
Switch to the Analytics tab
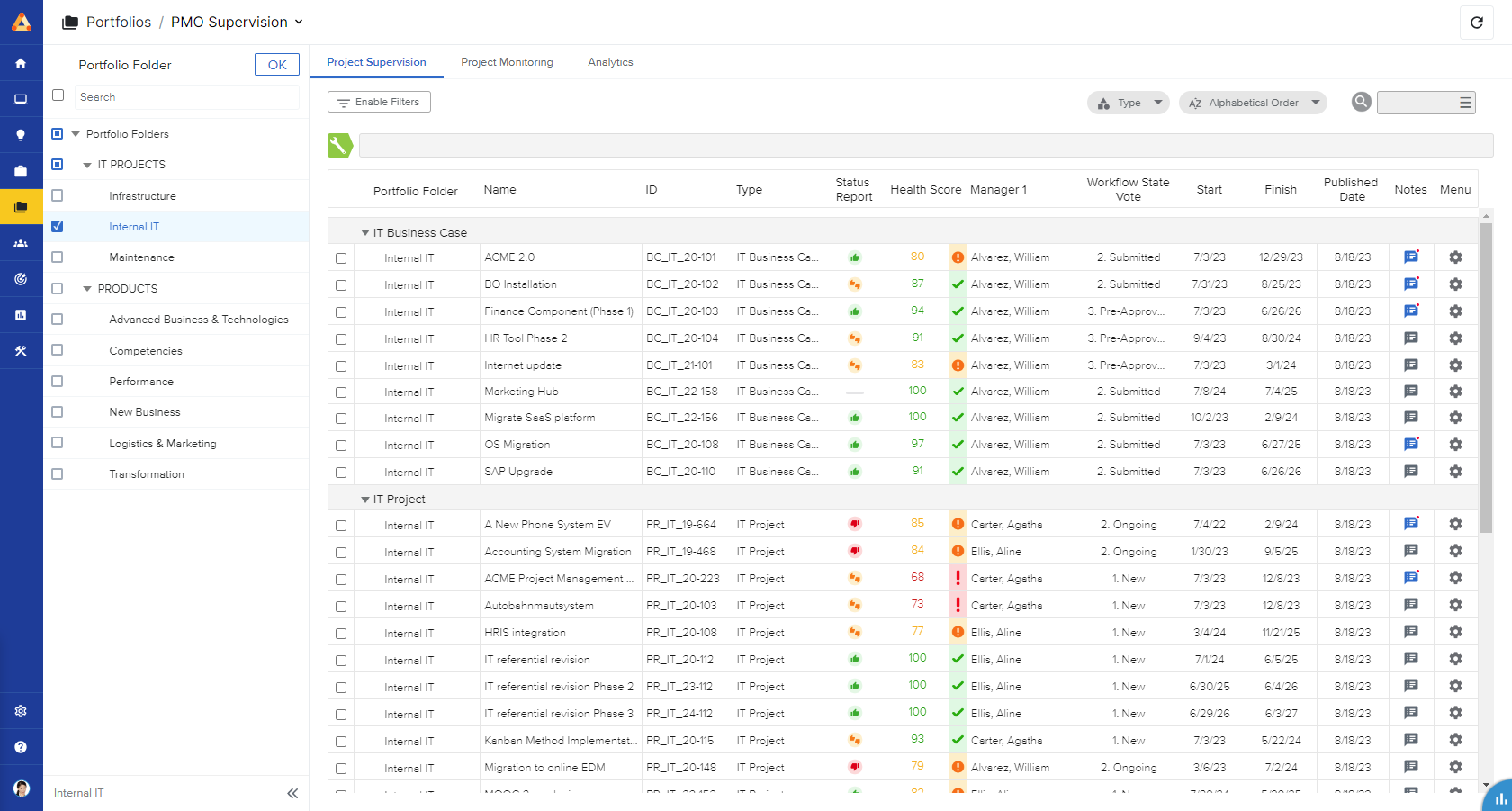(x=610, y=62)
